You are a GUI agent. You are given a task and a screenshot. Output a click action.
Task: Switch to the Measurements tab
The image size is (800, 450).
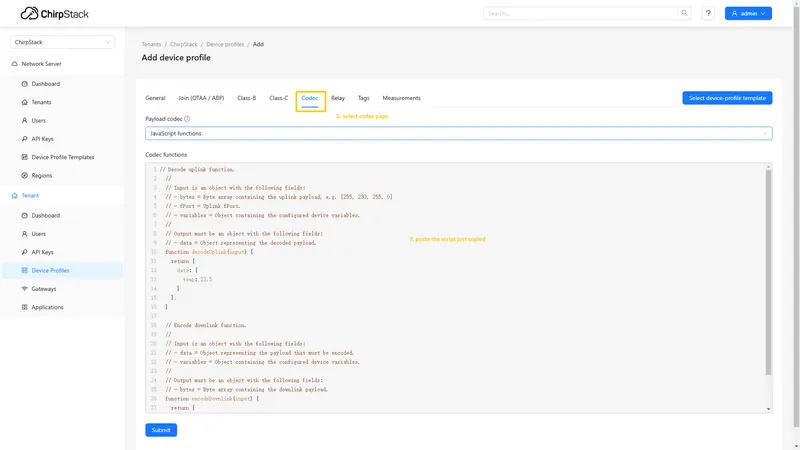(402, 98)
